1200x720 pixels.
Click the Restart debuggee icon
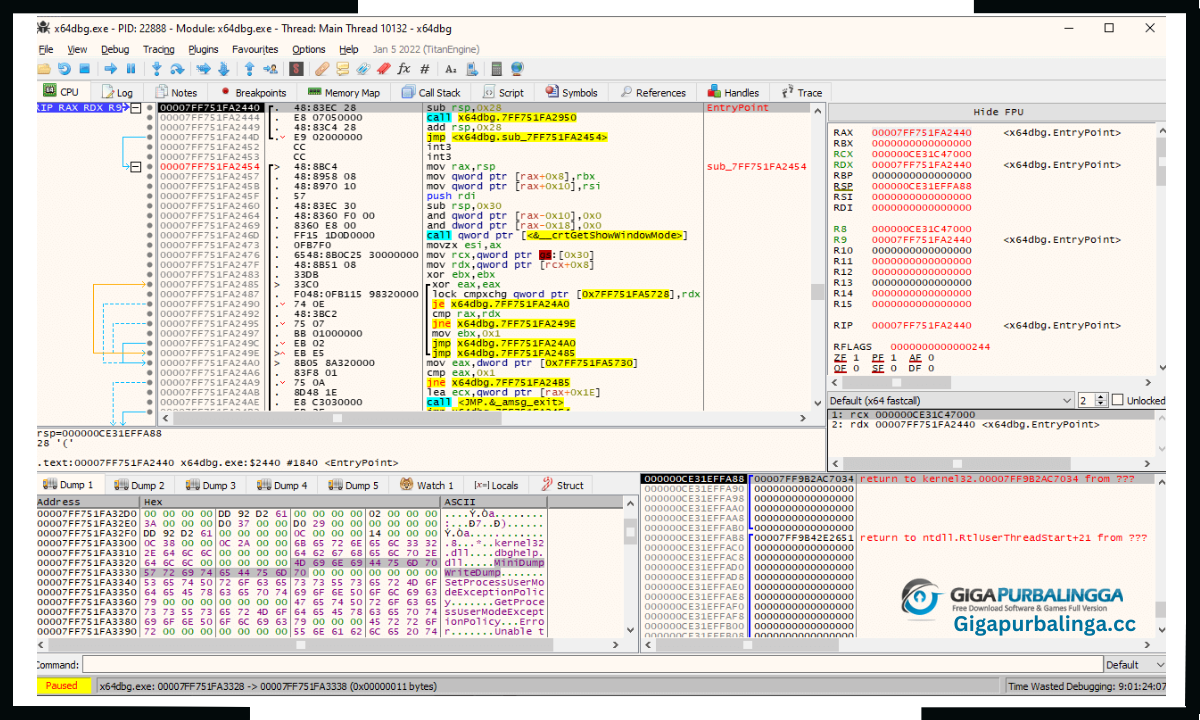(x=64, y=69)
